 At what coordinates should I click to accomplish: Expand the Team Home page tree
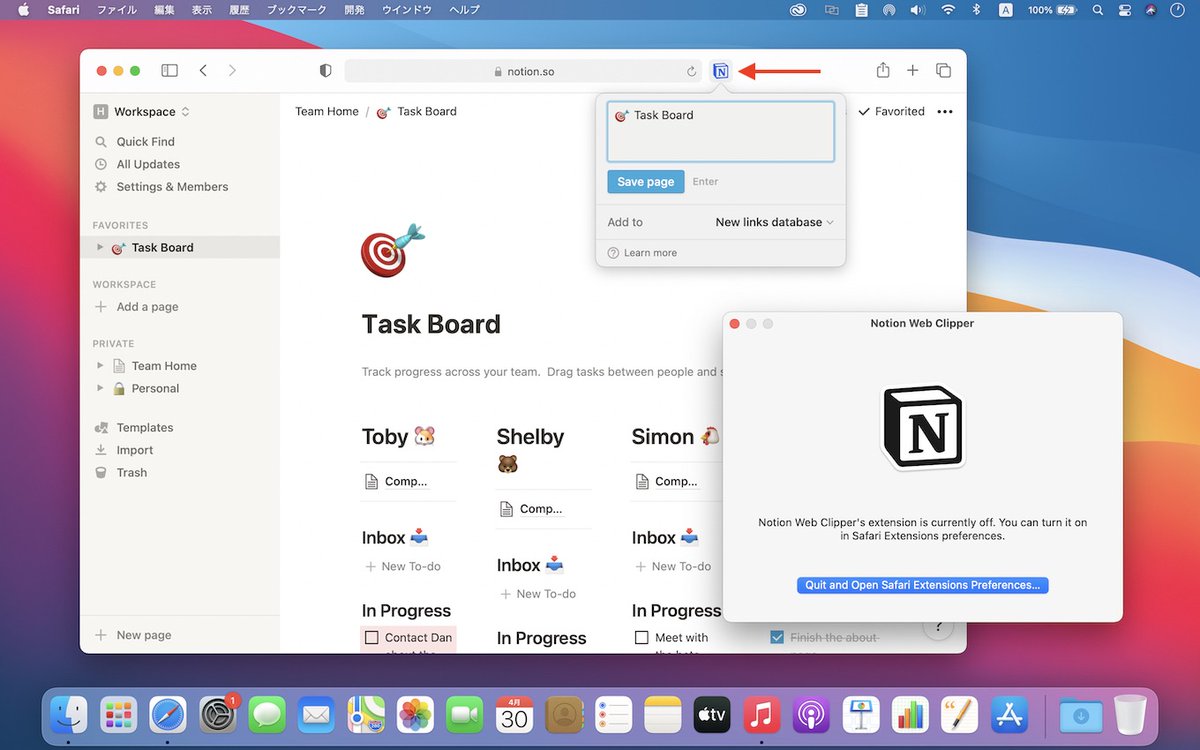pyautogui.click(x=100, y=366)
